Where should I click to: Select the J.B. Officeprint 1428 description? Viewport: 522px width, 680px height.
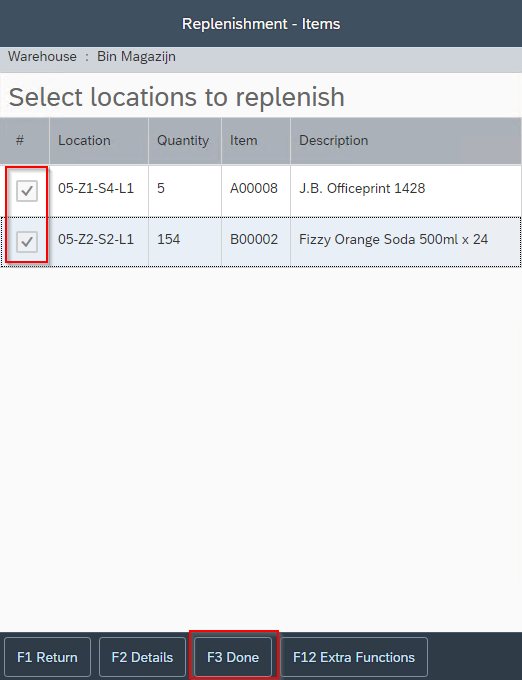[362, 188]
